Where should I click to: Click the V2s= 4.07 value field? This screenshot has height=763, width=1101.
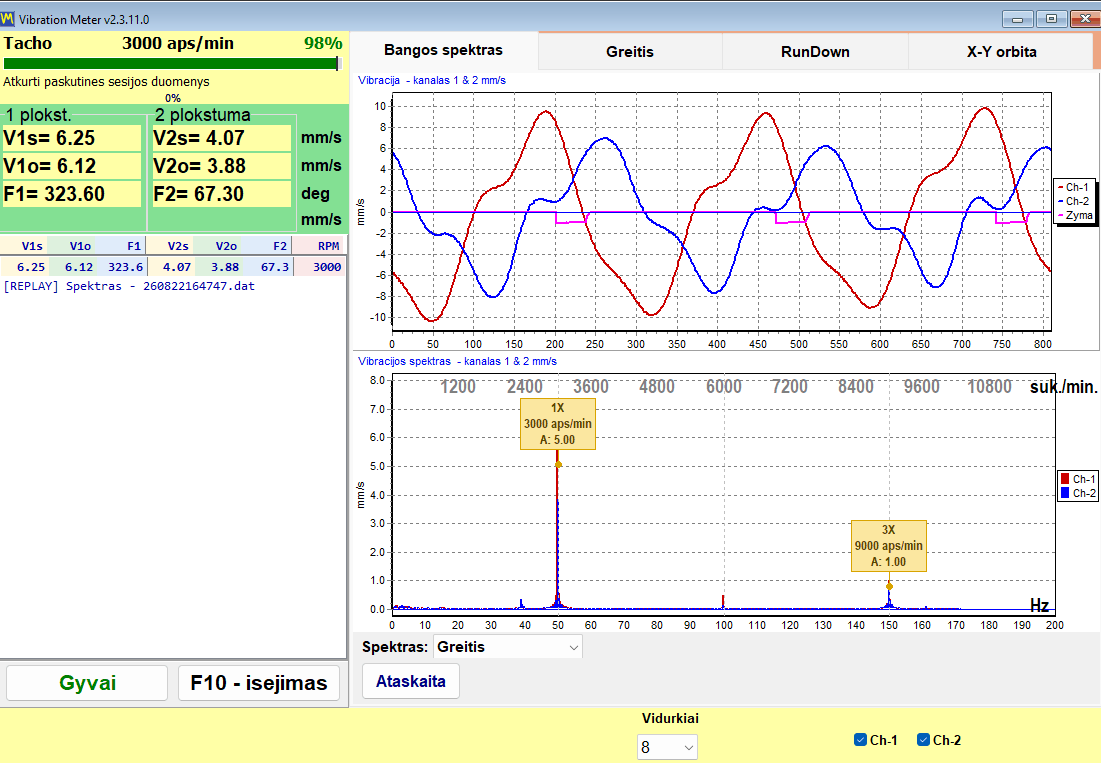[x=221, y=138]
